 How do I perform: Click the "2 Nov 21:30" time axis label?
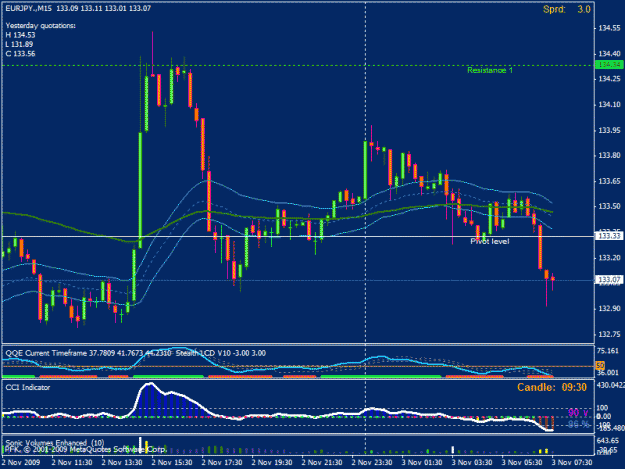322,463
